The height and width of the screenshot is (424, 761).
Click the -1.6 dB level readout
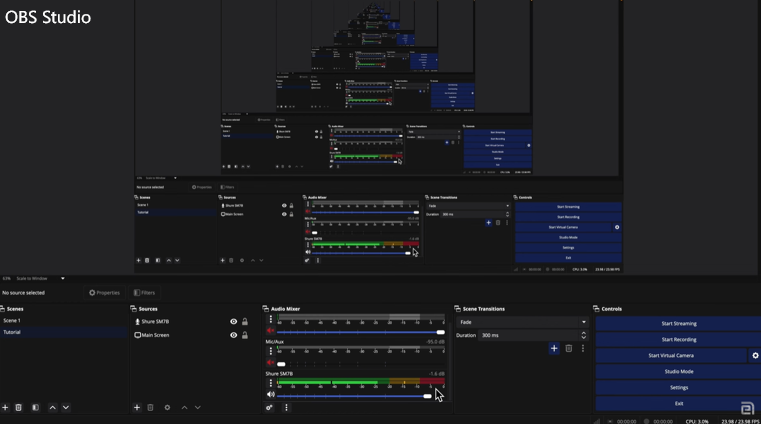pyautogui.click(x=437, y=374)
